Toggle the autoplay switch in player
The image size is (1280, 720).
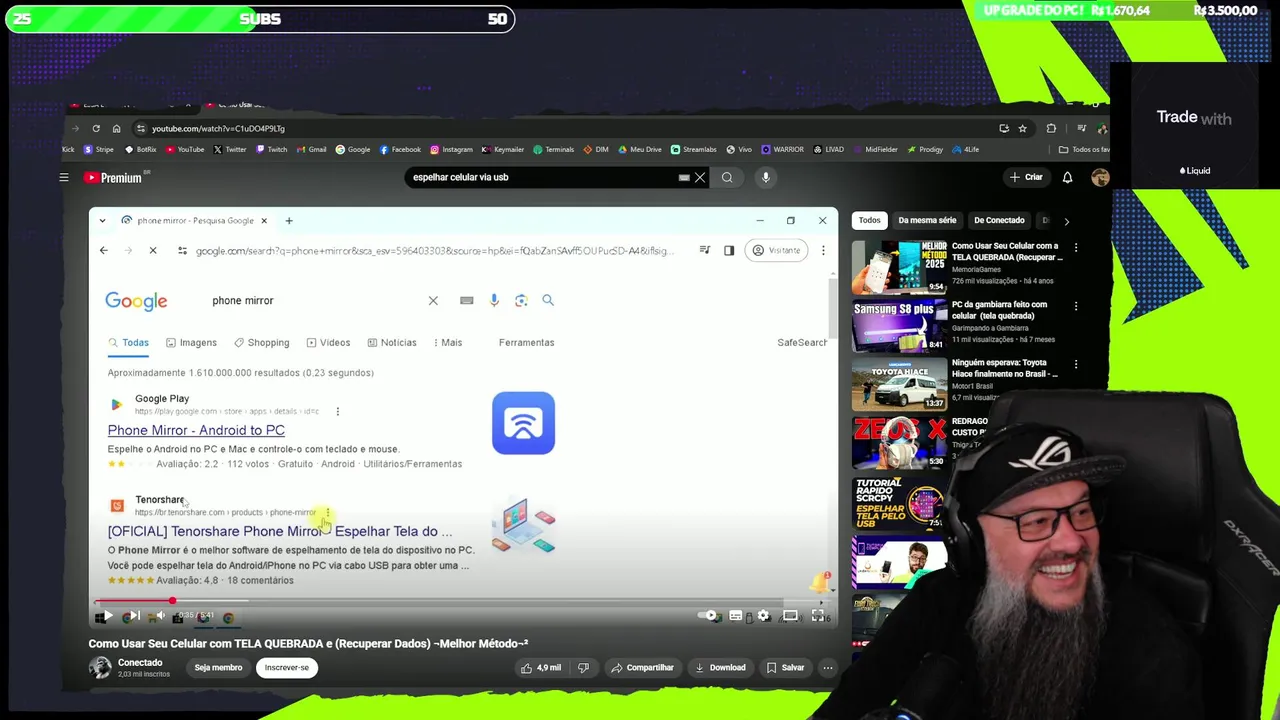coord(710,616)
